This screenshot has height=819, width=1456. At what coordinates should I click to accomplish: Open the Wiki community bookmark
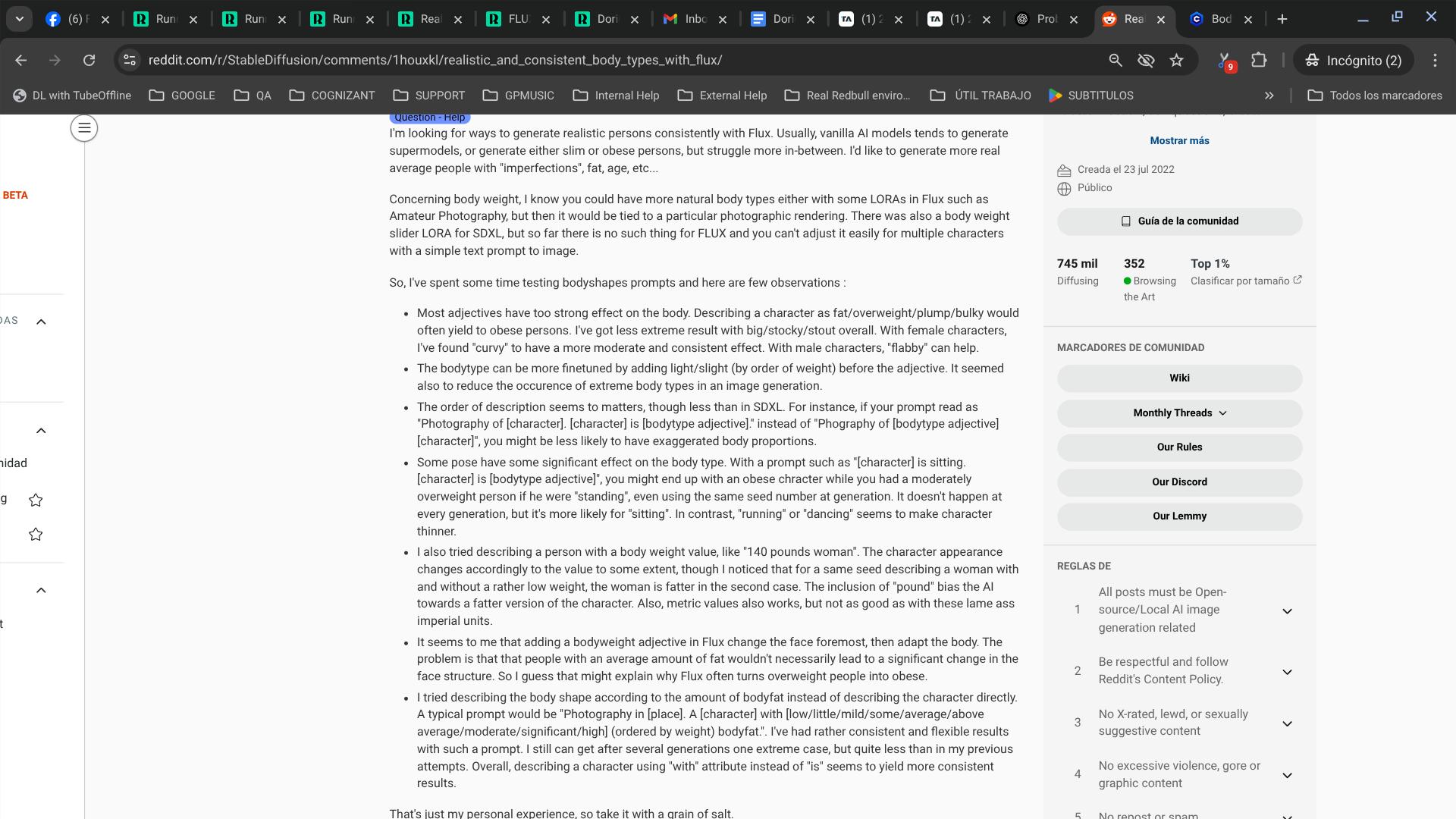1179,378
